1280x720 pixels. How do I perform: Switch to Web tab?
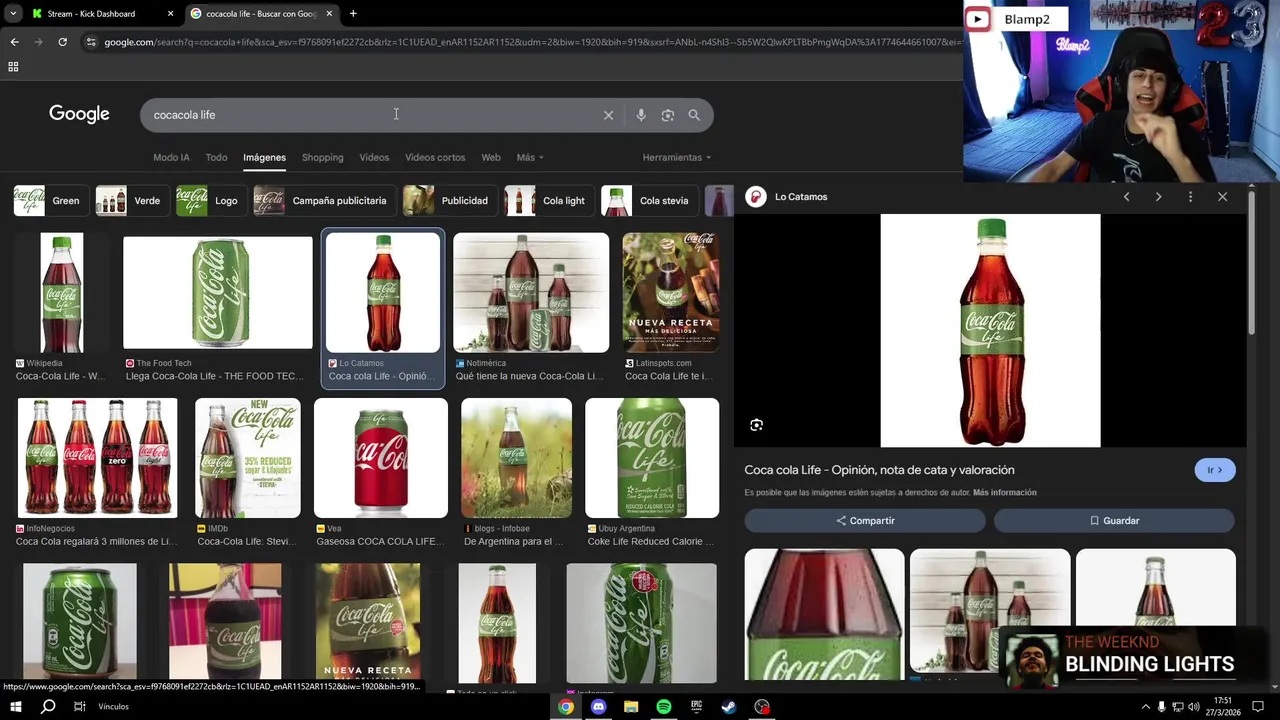[x=491, y=158]
